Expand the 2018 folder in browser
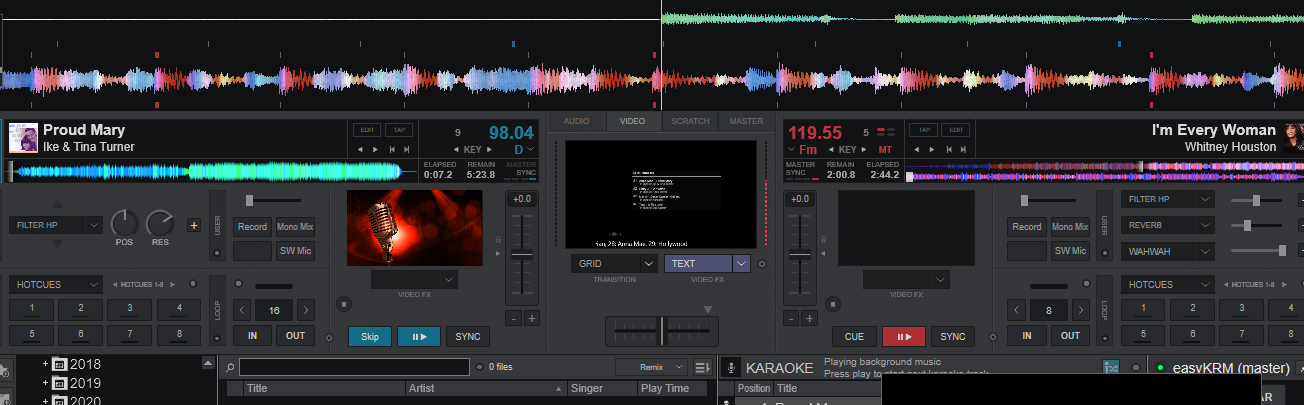This screenshot has height=405, width=1304. pos(45,364)
